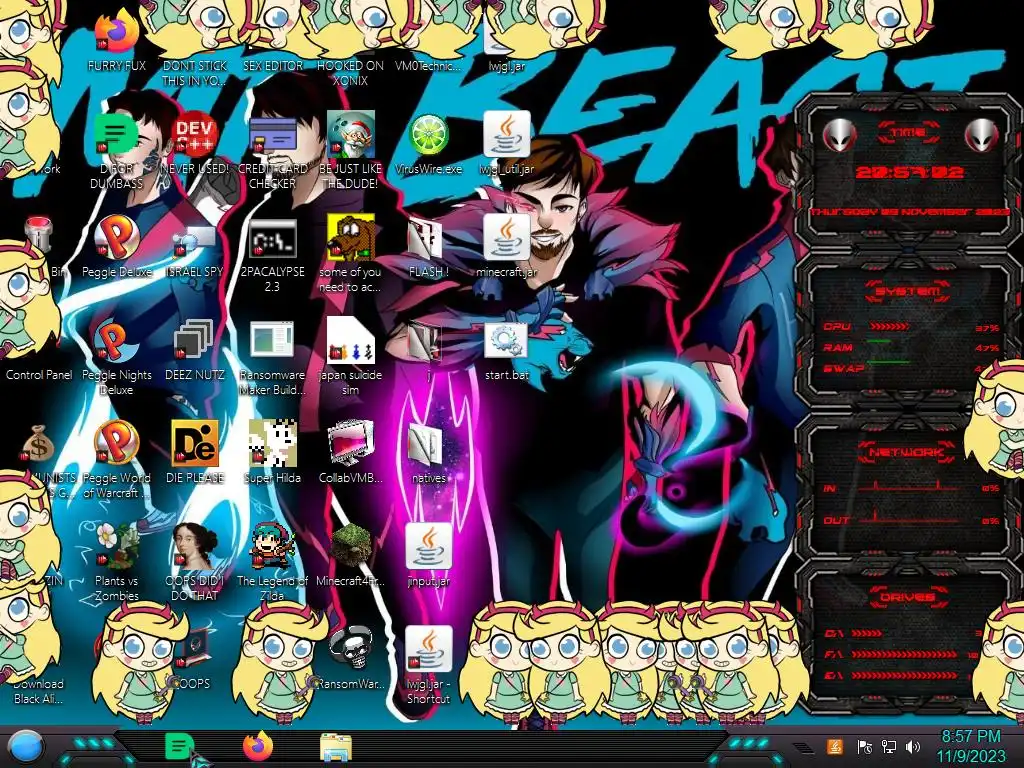Launch Plants vs Zombies shortcut
1024x768 pixels.
[116, 547]
